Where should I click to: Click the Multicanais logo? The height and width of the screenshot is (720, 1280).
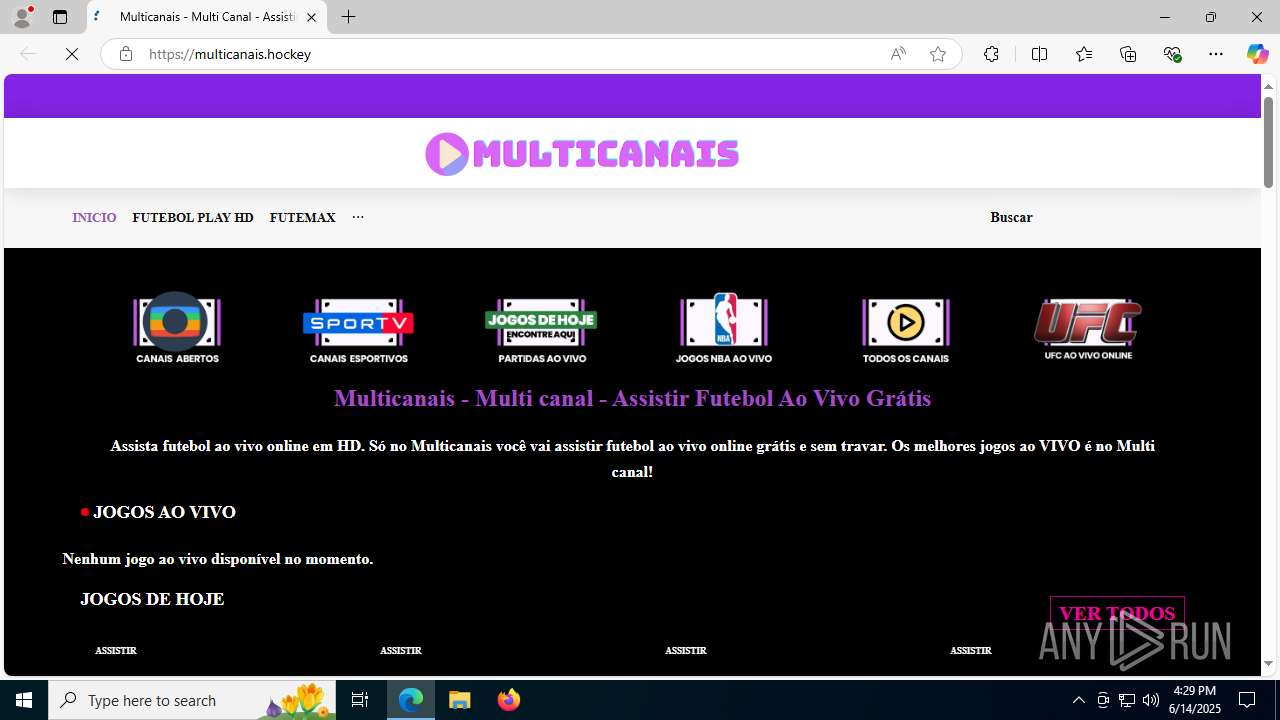582,154
